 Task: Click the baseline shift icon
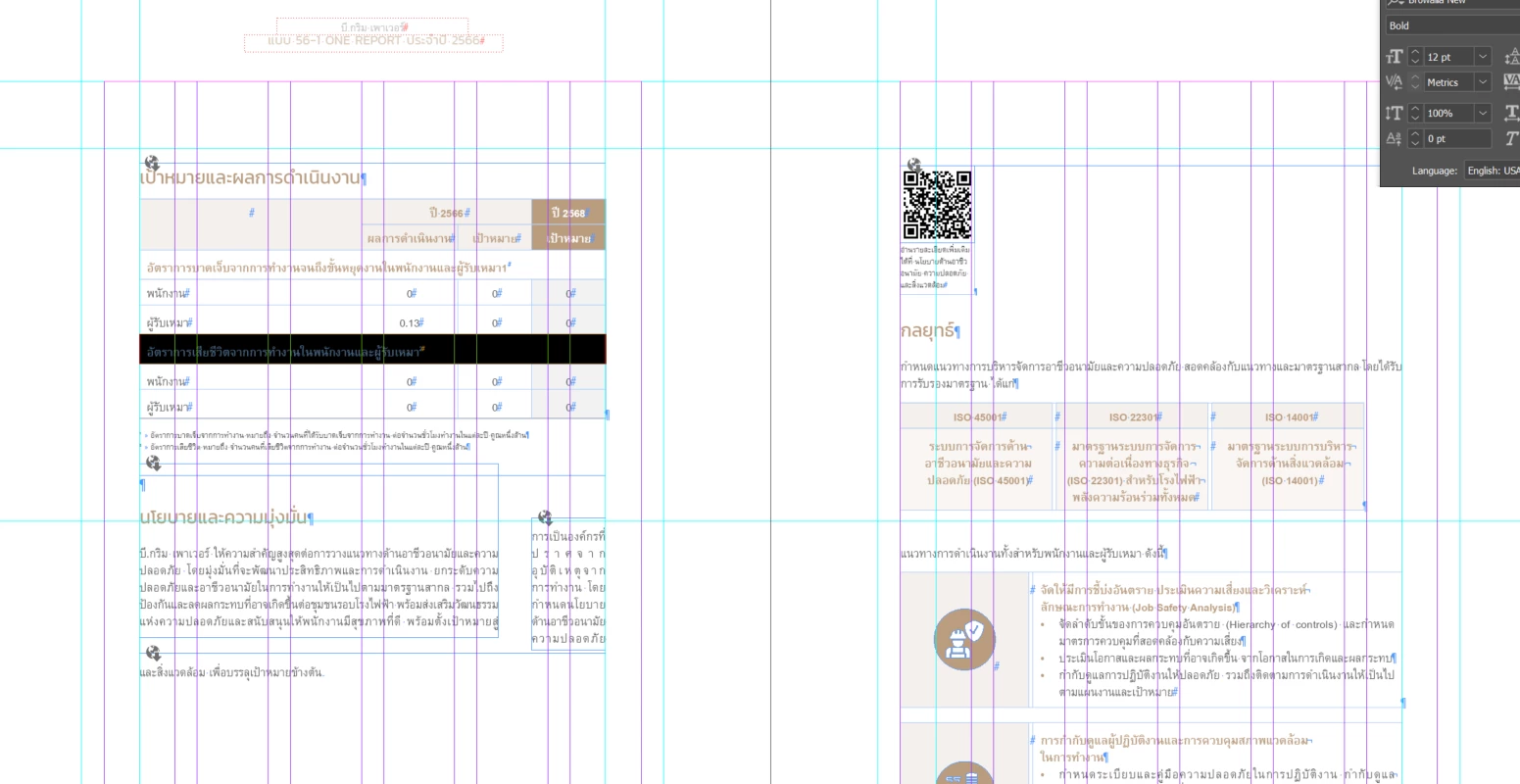click(x=1394, y=139)
